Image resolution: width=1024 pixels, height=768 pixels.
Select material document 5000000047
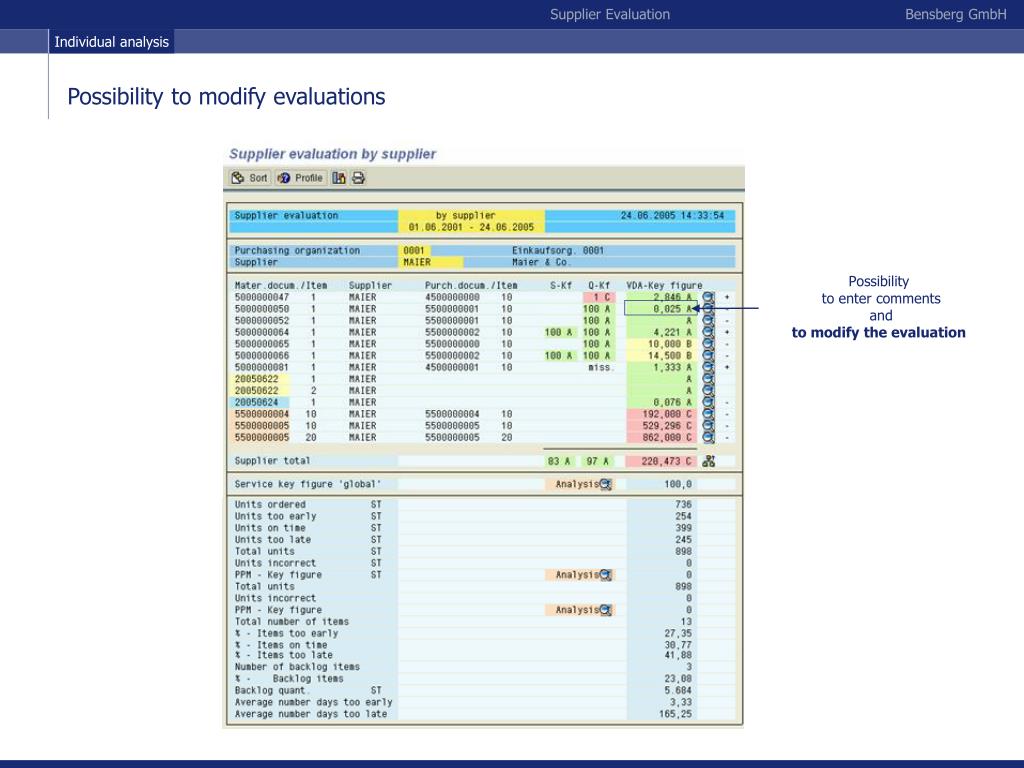(262, 297)
